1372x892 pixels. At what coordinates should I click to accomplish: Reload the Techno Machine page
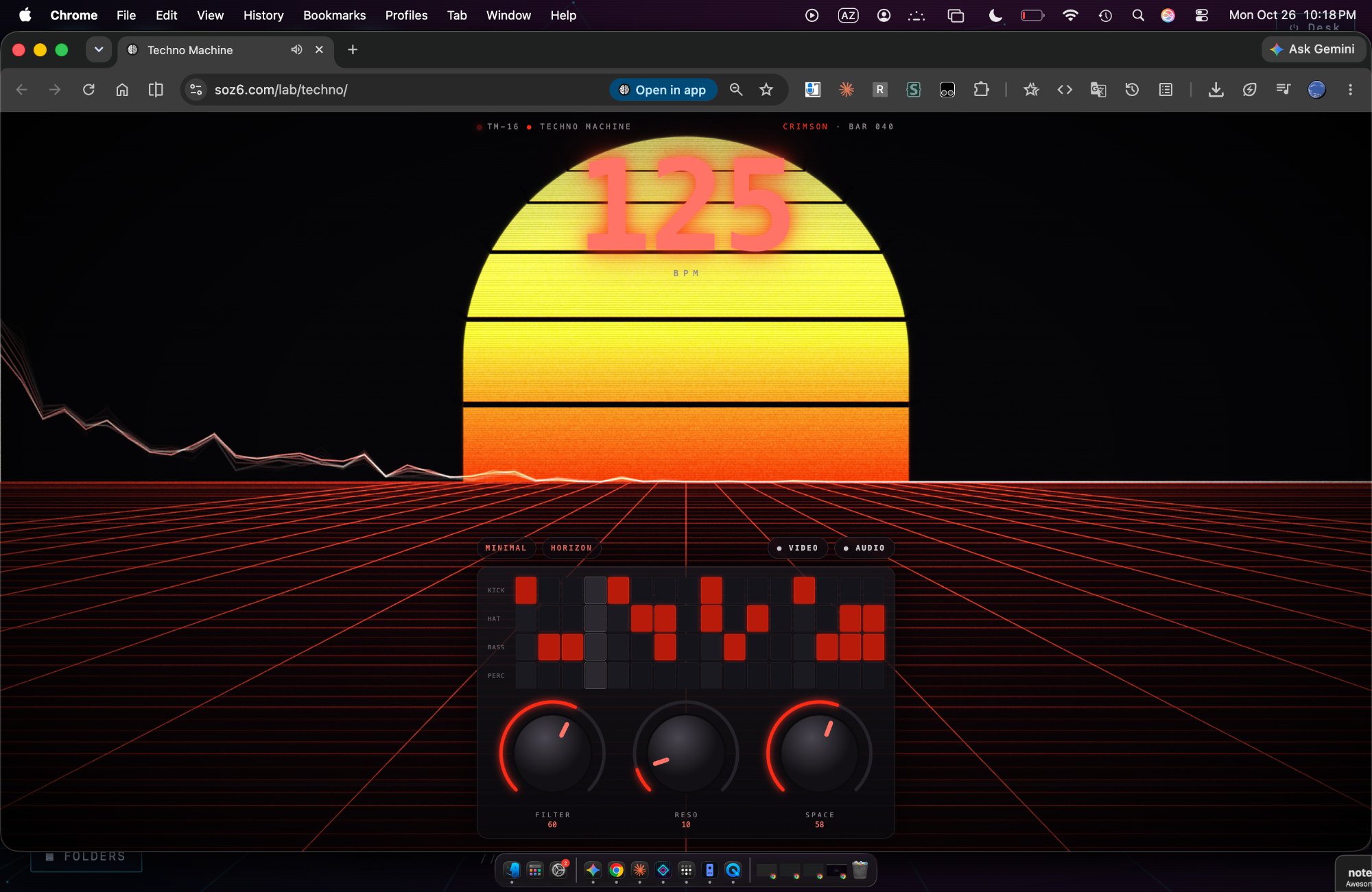88,90
